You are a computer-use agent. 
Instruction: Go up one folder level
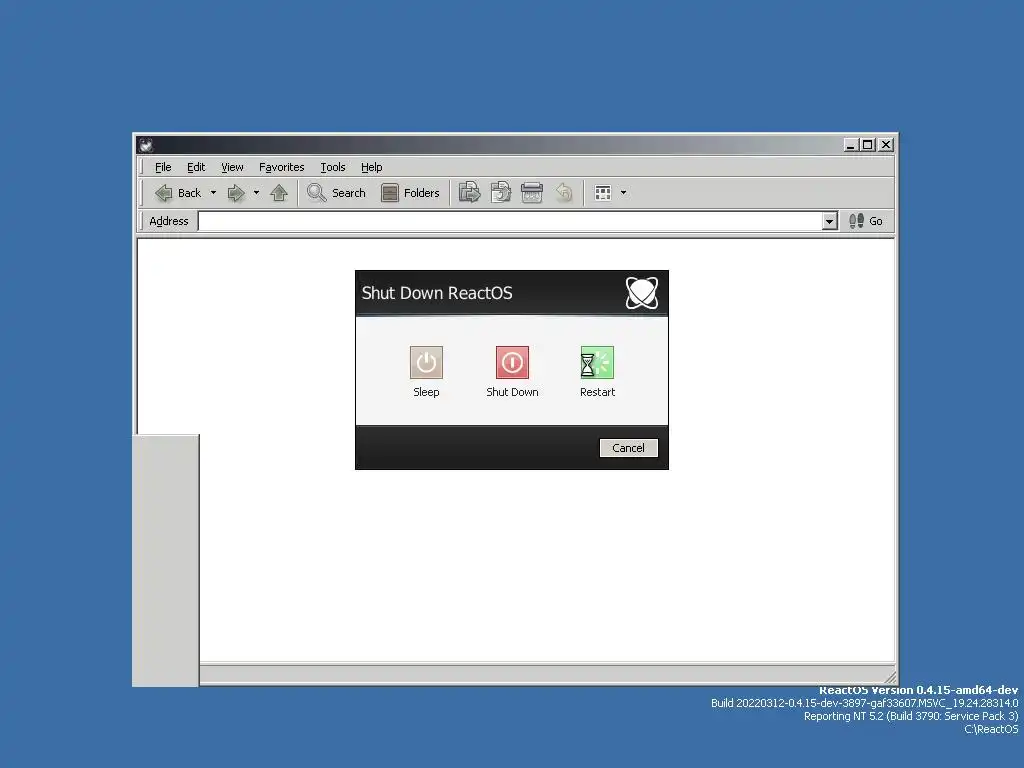point(279,193)
